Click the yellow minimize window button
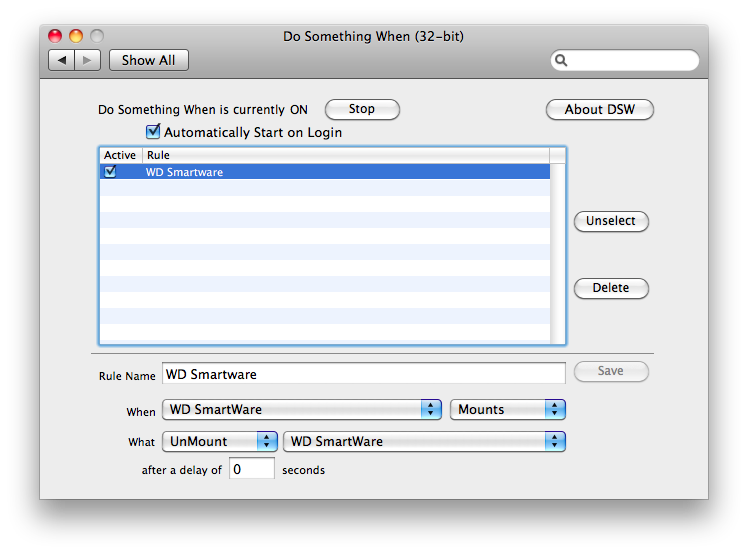748x554 pixels. click(x=76, y=36)
